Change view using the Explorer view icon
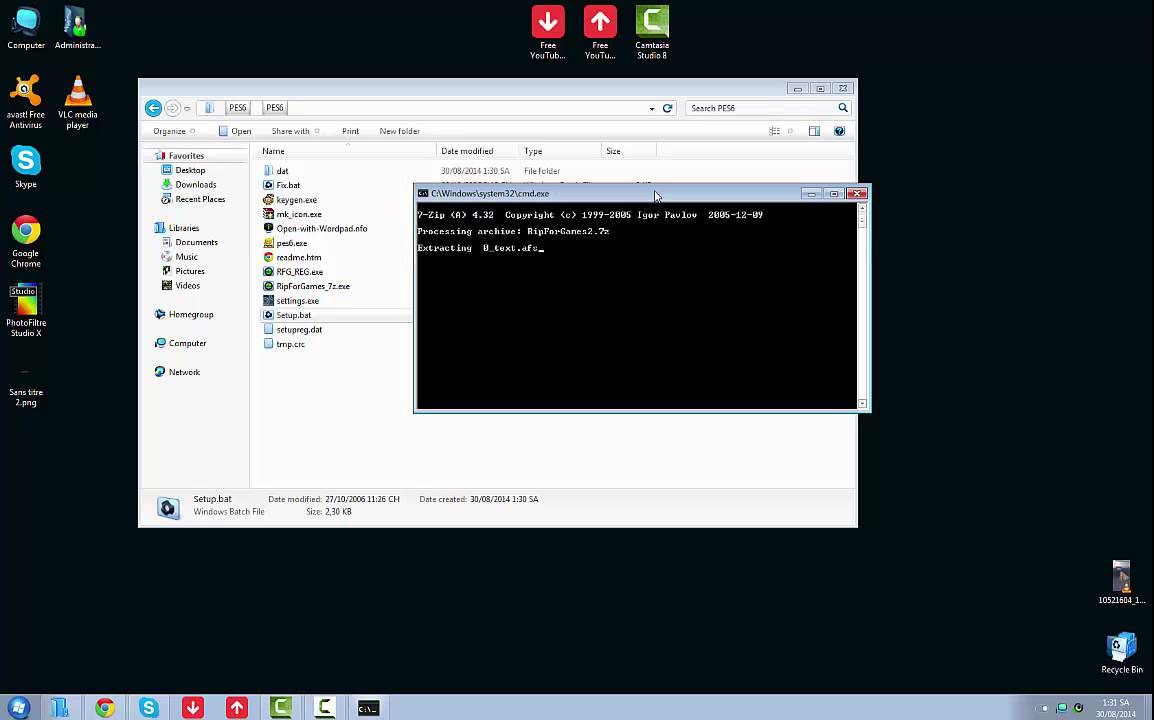Image resolution: width=1154 pixels, height=720 pixels. [x=774, y=131]
